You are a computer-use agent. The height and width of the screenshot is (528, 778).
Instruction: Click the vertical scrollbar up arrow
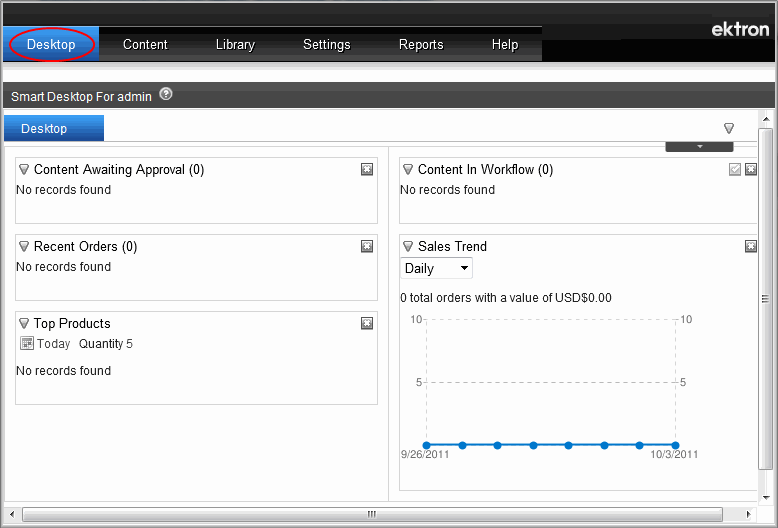coord(766,119)
